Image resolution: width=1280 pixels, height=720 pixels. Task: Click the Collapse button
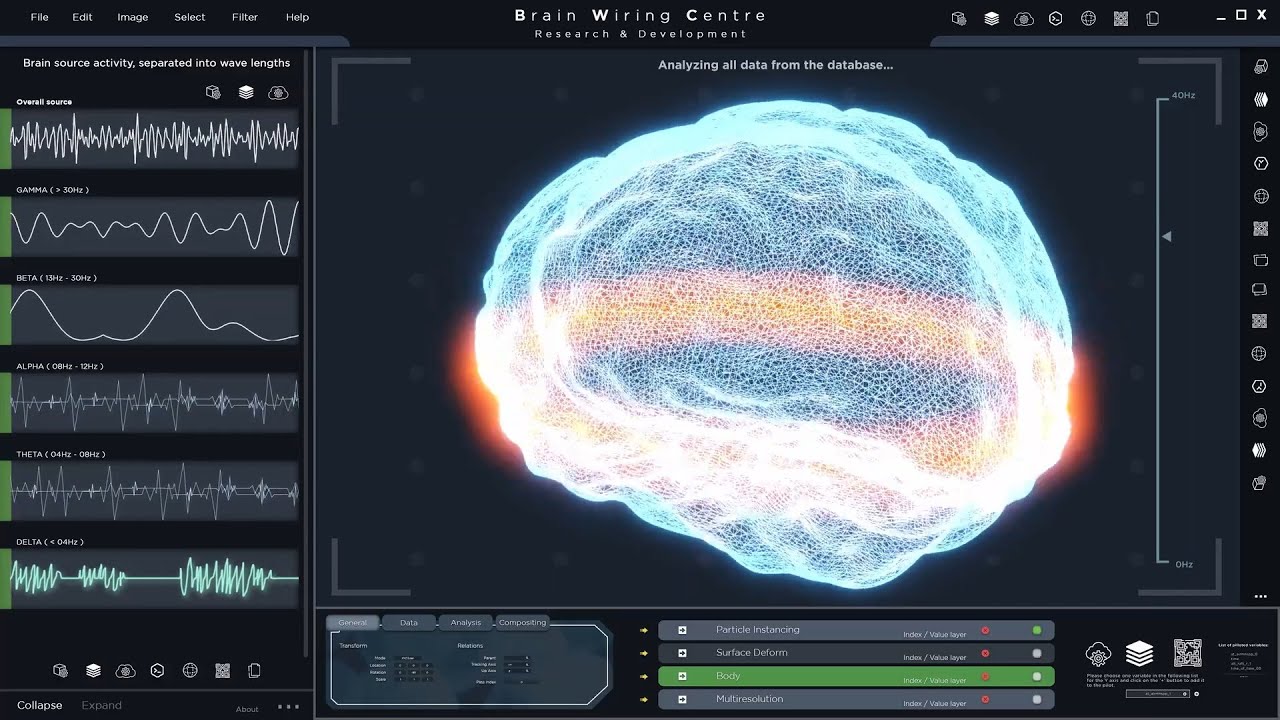pos(40,705)
